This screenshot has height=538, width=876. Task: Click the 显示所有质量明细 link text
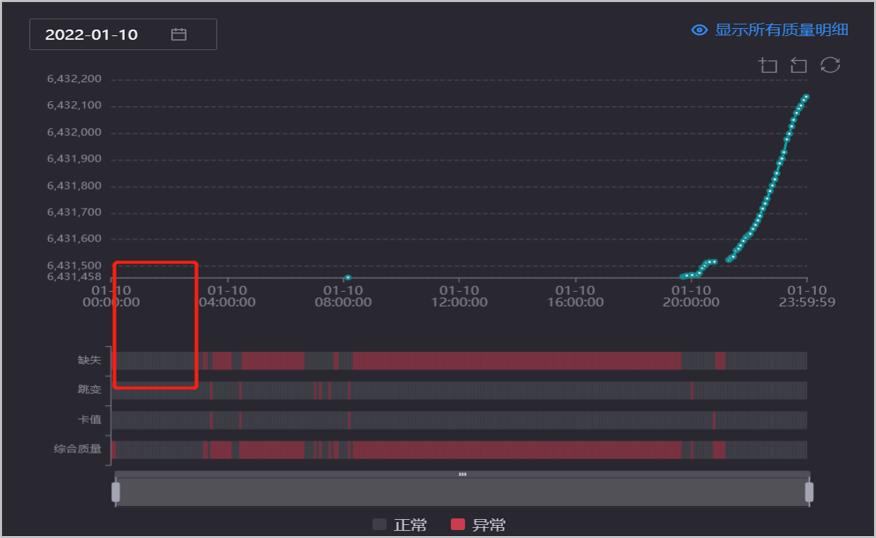coord(781,30)
